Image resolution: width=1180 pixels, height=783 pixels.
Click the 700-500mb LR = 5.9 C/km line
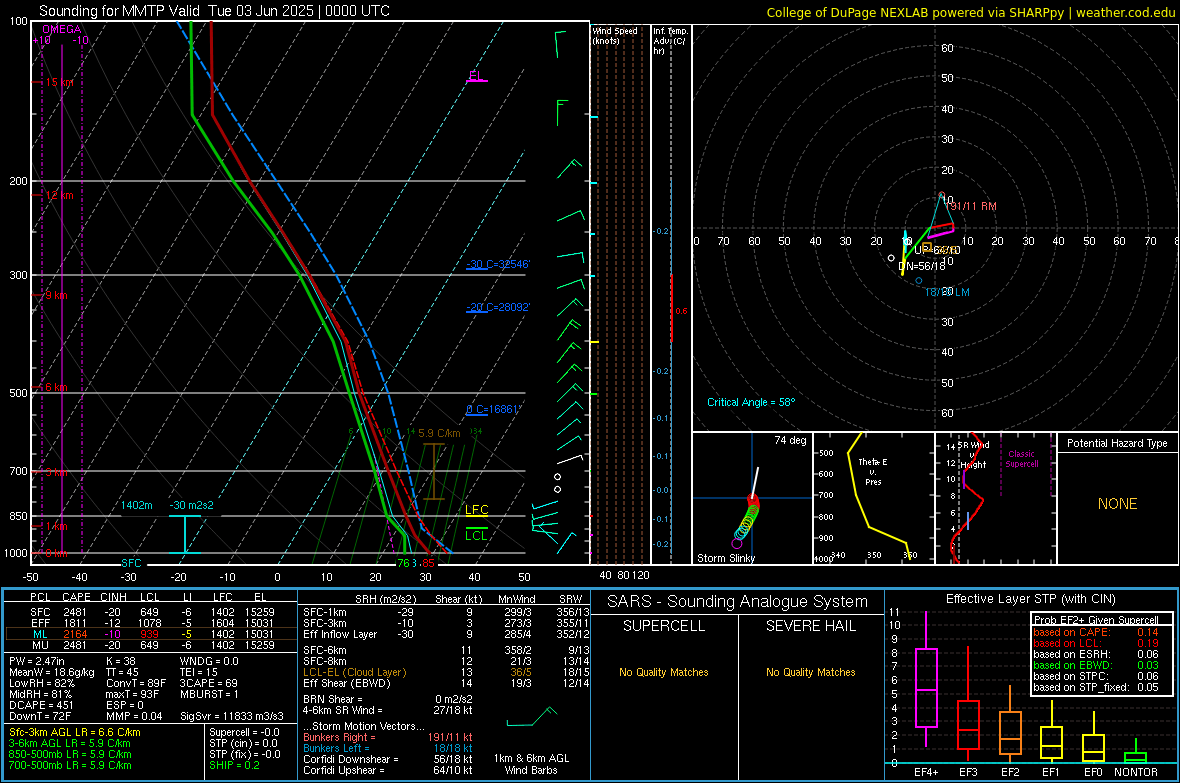70,765
